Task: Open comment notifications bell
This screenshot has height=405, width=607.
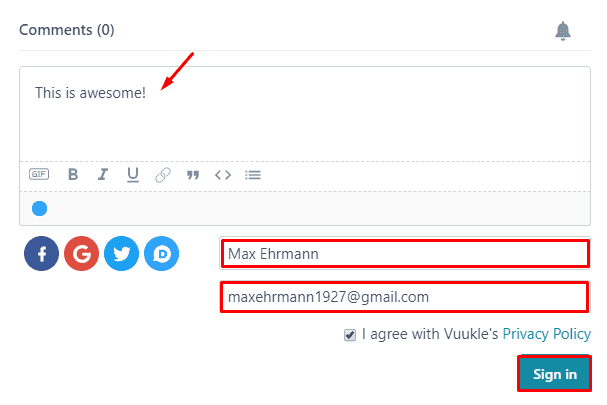Action: [x=563, y=31]
